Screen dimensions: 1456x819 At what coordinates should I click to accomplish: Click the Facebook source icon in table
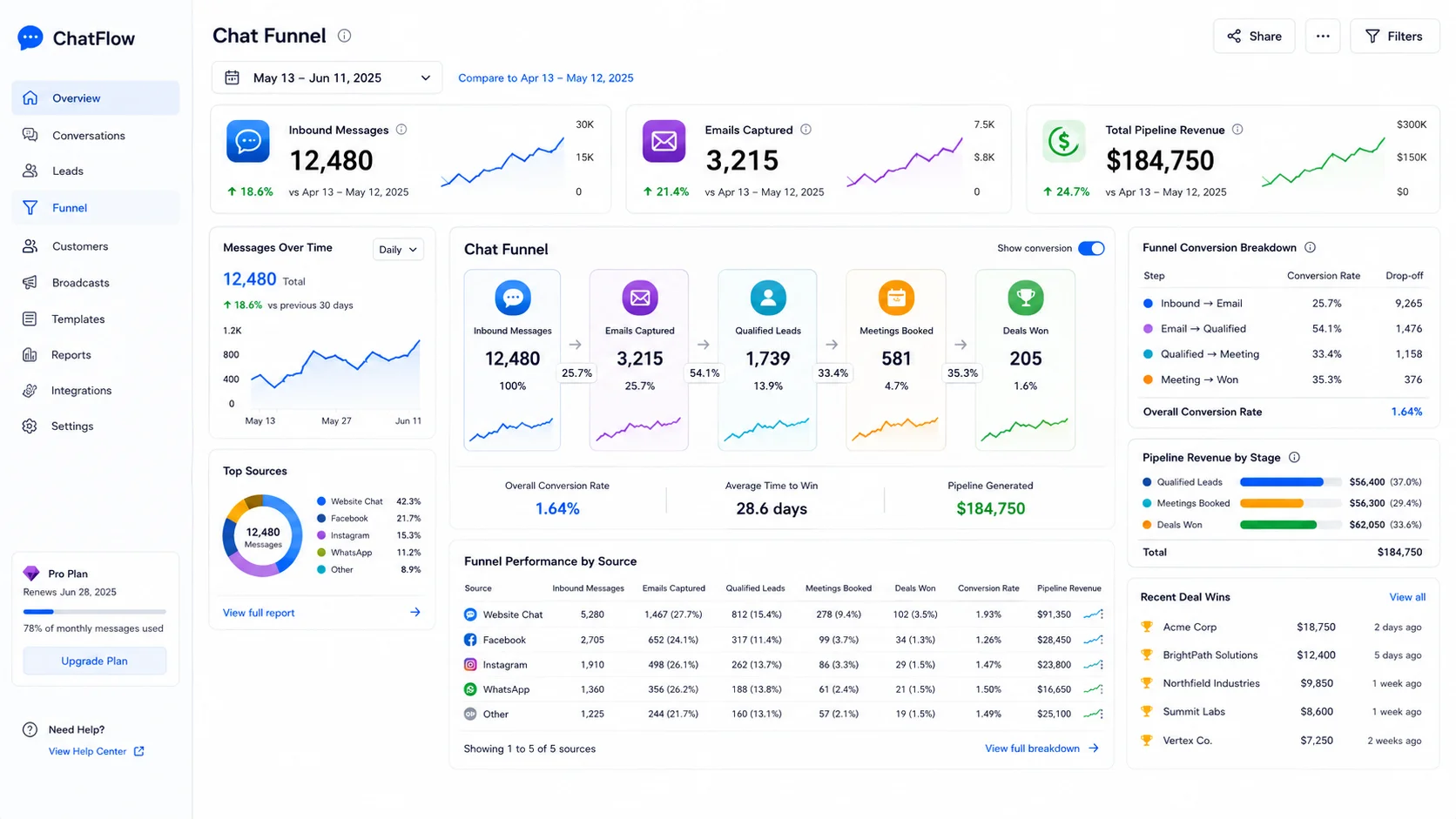pos(470,640)
